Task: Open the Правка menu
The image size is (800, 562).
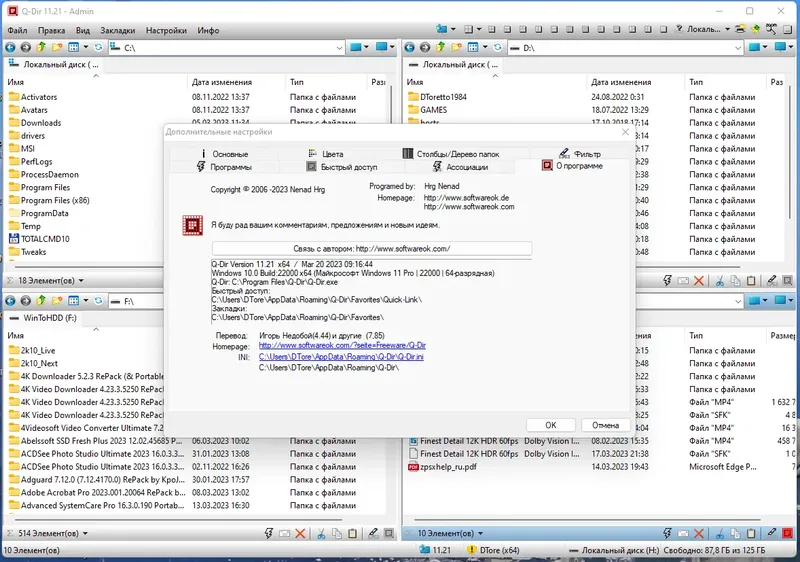Action: 52,30
